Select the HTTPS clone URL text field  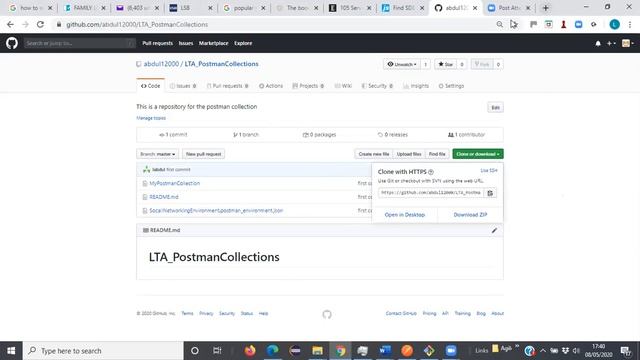tap(431, 193)
